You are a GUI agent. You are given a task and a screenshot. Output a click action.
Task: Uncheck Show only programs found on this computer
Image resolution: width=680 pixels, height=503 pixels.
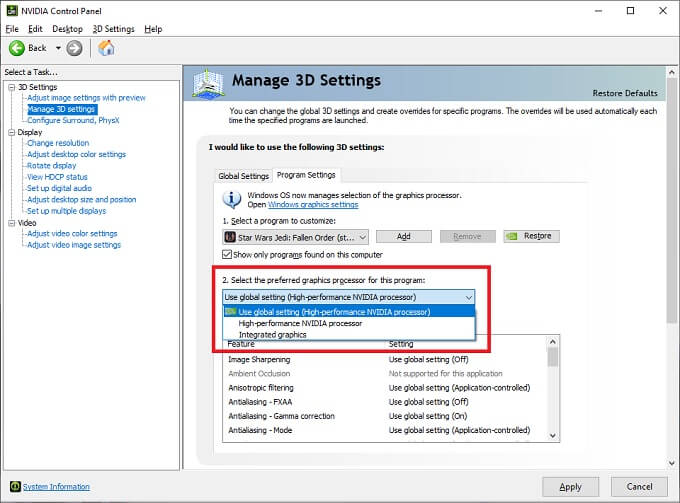click(x=227, y=255)
